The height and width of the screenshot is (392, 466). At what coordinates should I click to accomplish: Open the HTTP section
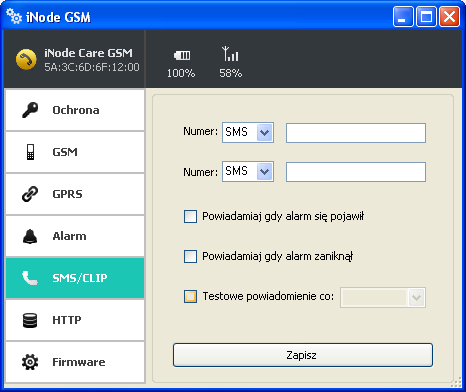coord(75,320)
